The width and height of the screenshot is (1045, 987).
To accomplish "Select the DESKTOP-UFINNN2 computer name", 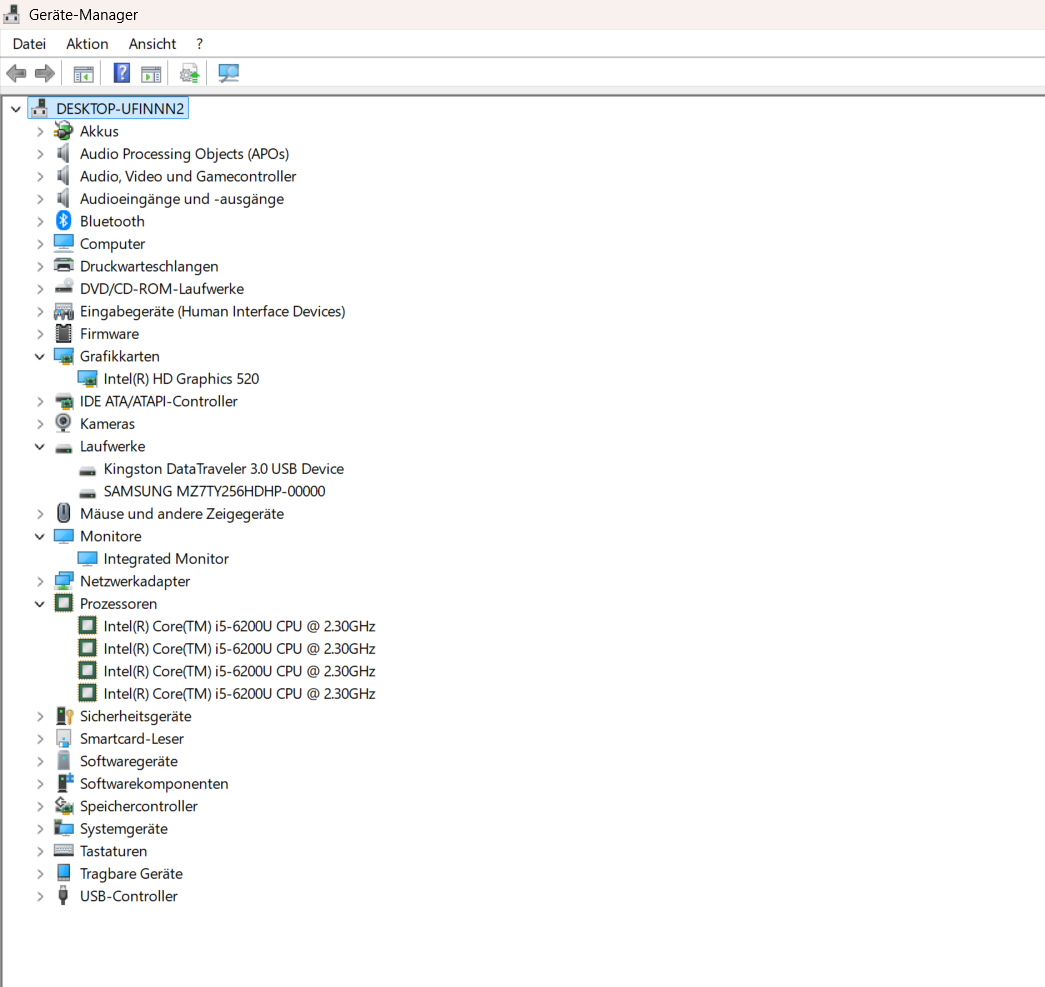I will pyautogui.click(x=120, y=109).
